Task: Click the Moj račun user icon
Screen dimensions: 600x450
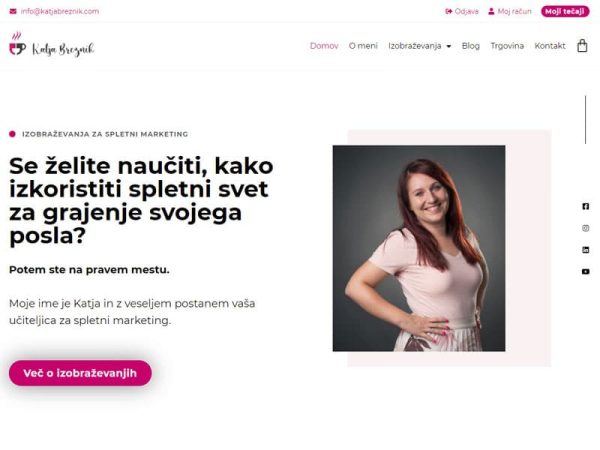Action: pos(491,11)
